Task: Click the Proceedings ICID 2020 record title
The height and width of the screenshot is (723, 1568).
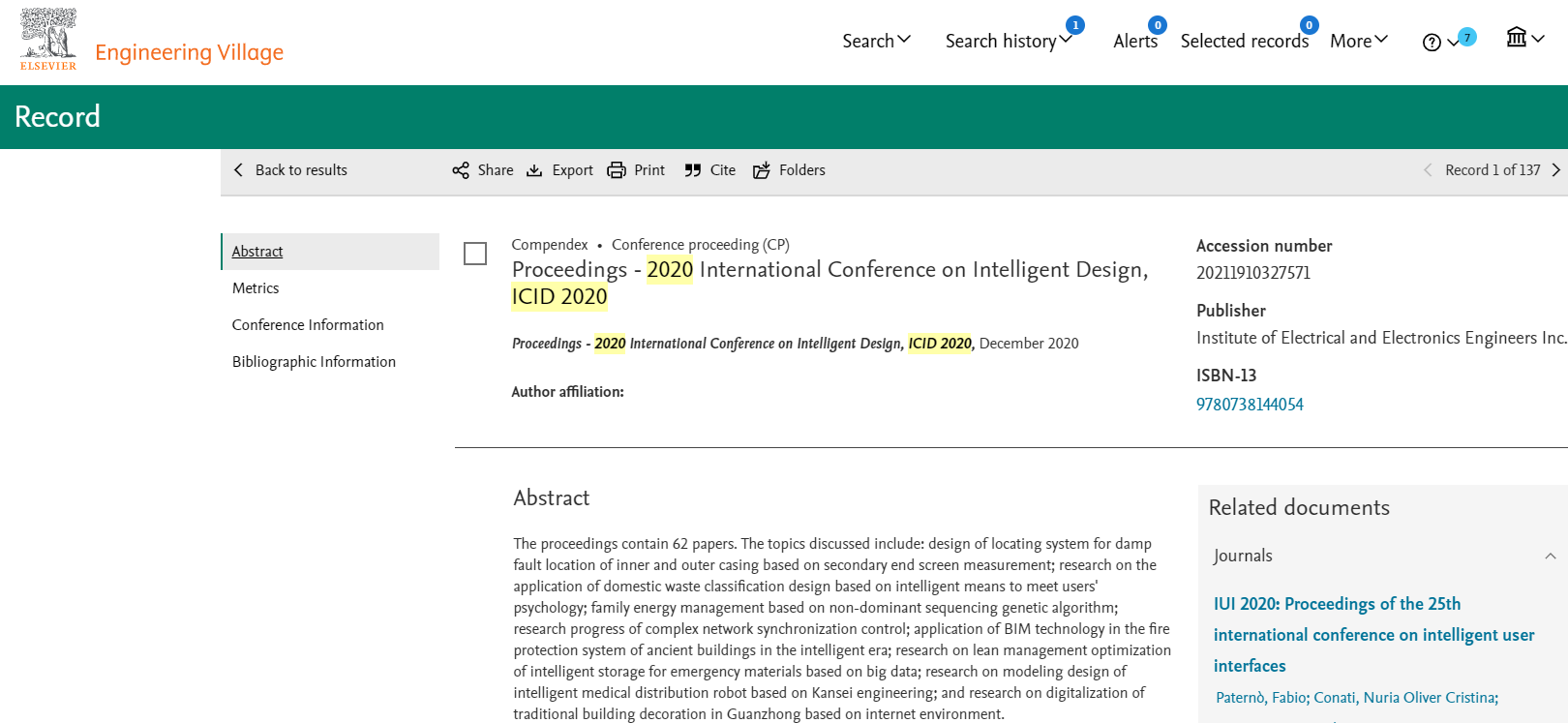Action: [x=829, y=283]
